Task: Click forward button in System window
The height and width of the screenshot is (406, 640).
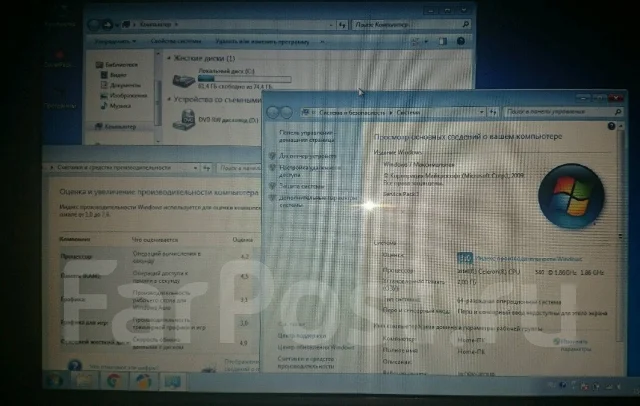Action: (287, 112)
